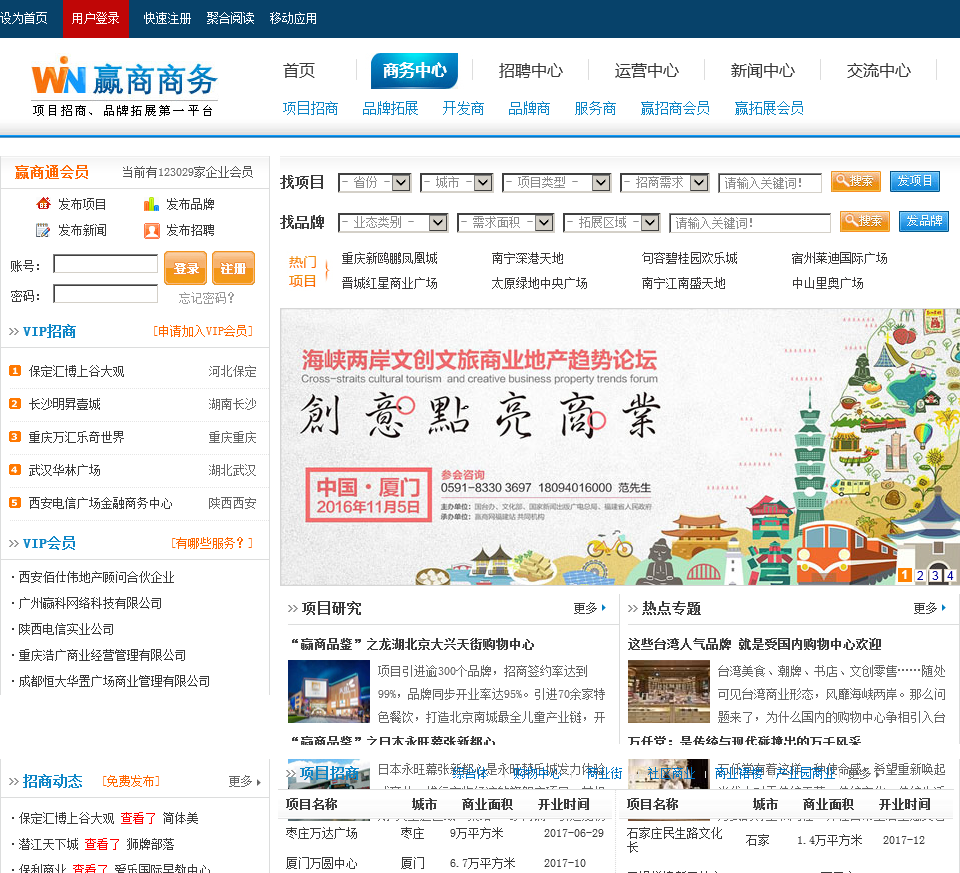This screenshot has width=960, height=873.
Task: Click 免费发布 in 招商动态
Action: coord(131,781)
